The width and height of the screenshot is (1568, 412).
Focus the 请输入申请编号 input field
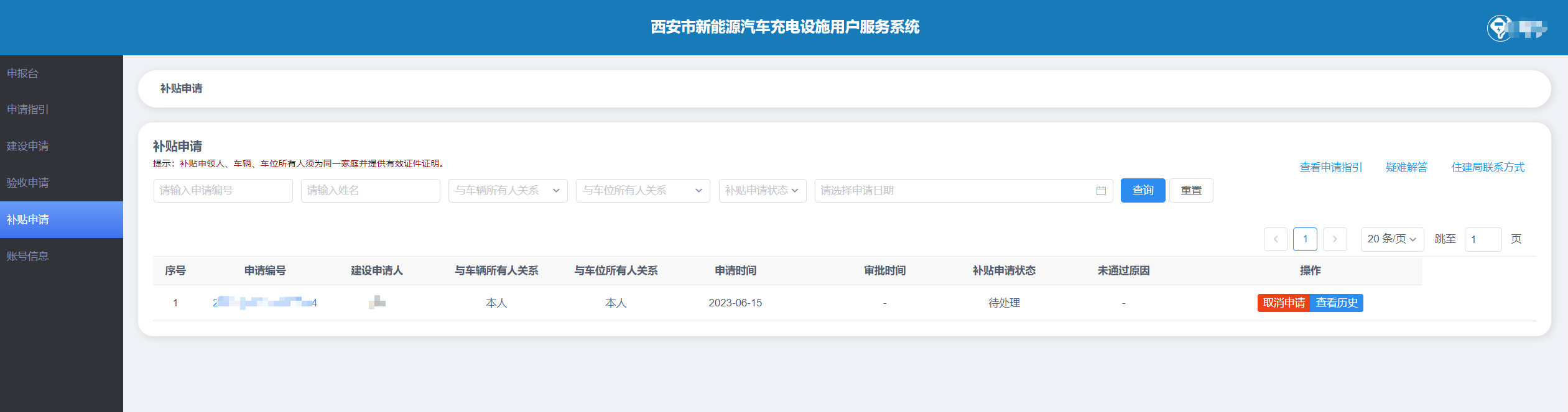[223, 191]
